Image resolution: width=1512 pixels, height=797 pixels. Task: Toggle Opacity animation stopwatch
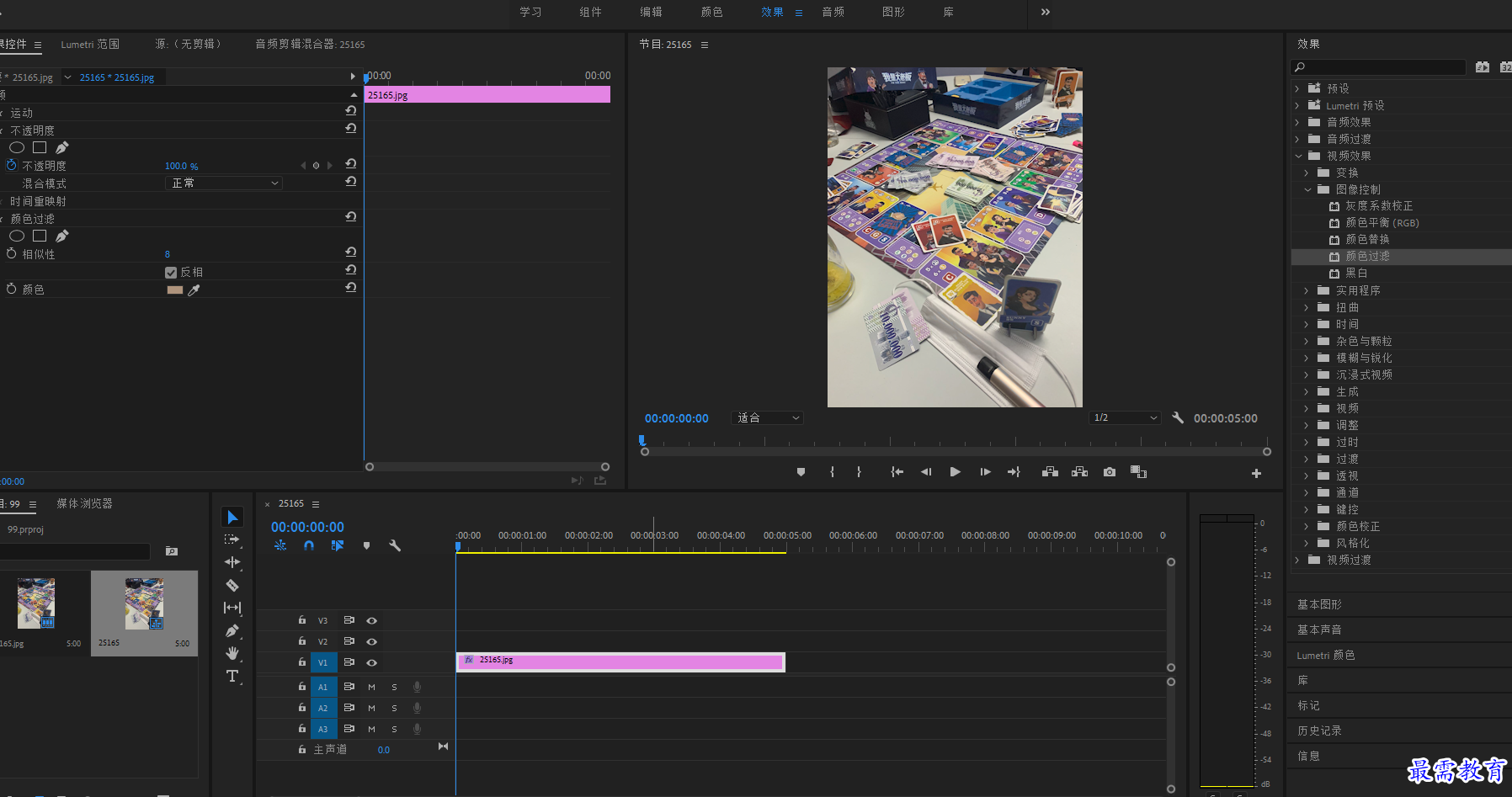pyautogui.click(x=12, y=165)
